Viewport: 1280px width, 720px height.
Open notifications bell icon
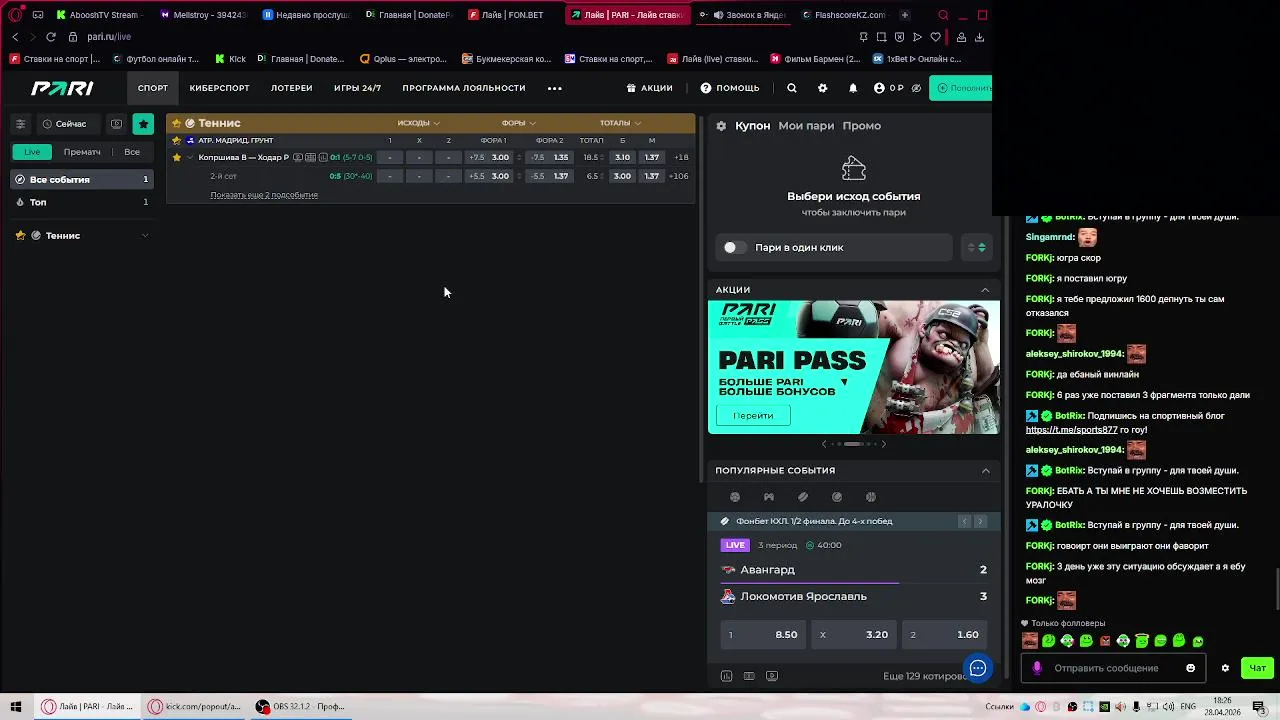click(x=853, y=88)
